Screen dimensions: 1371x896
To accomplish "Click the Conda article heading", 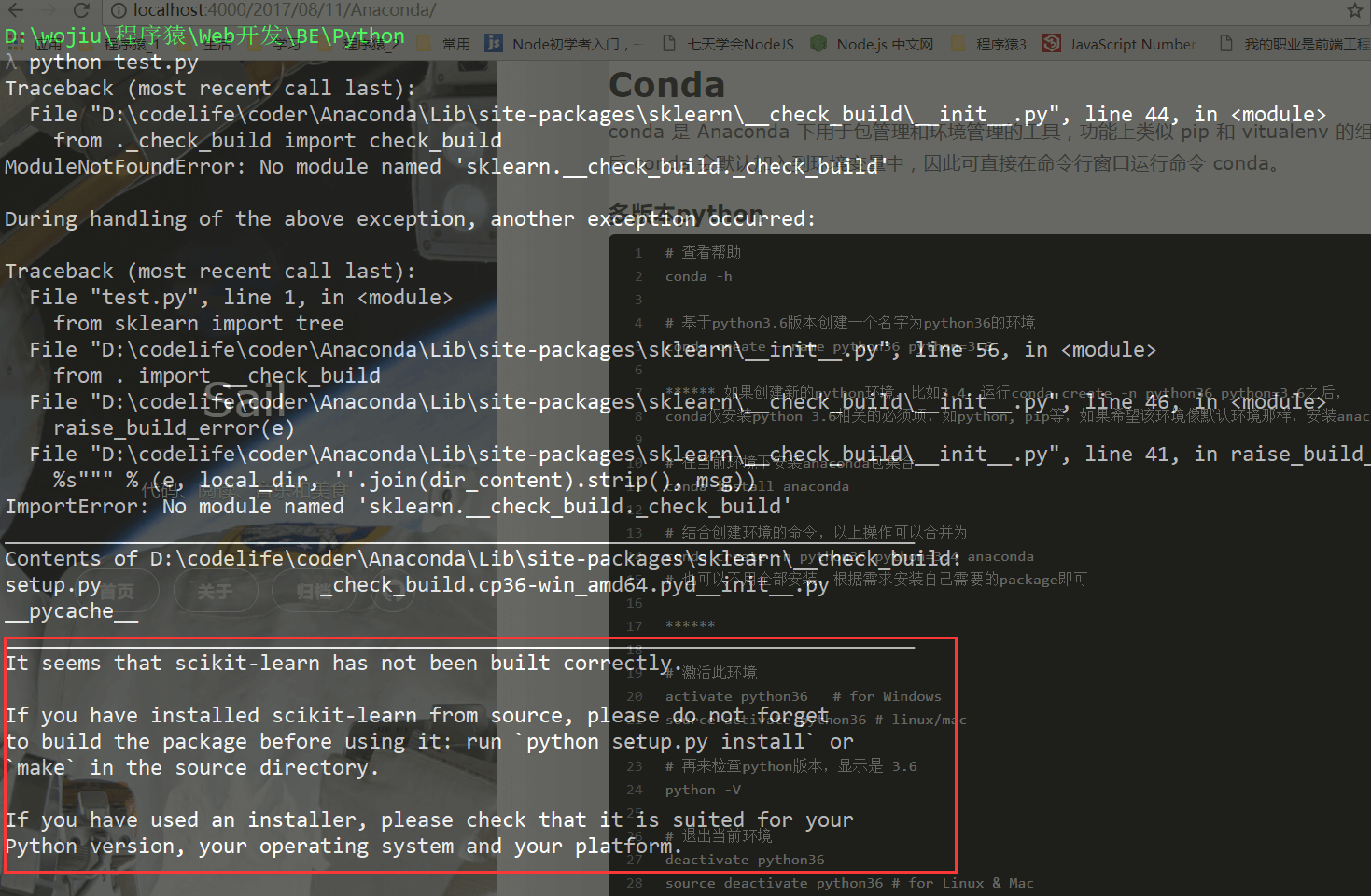I will tap(666, 85).
